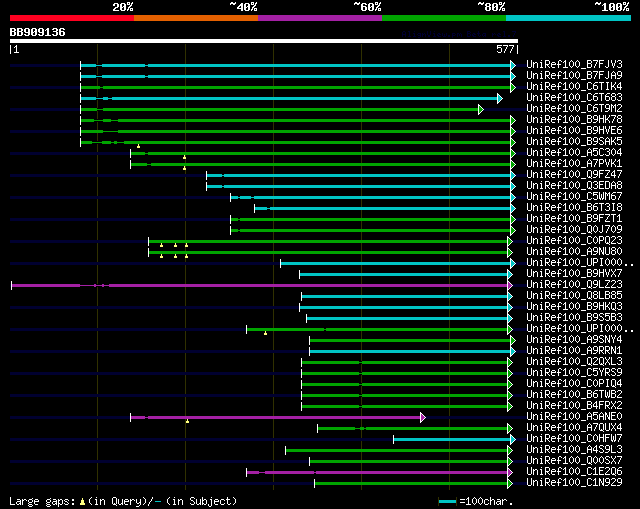Click the orange ~40% identity legend segment

tap(196, 18)
